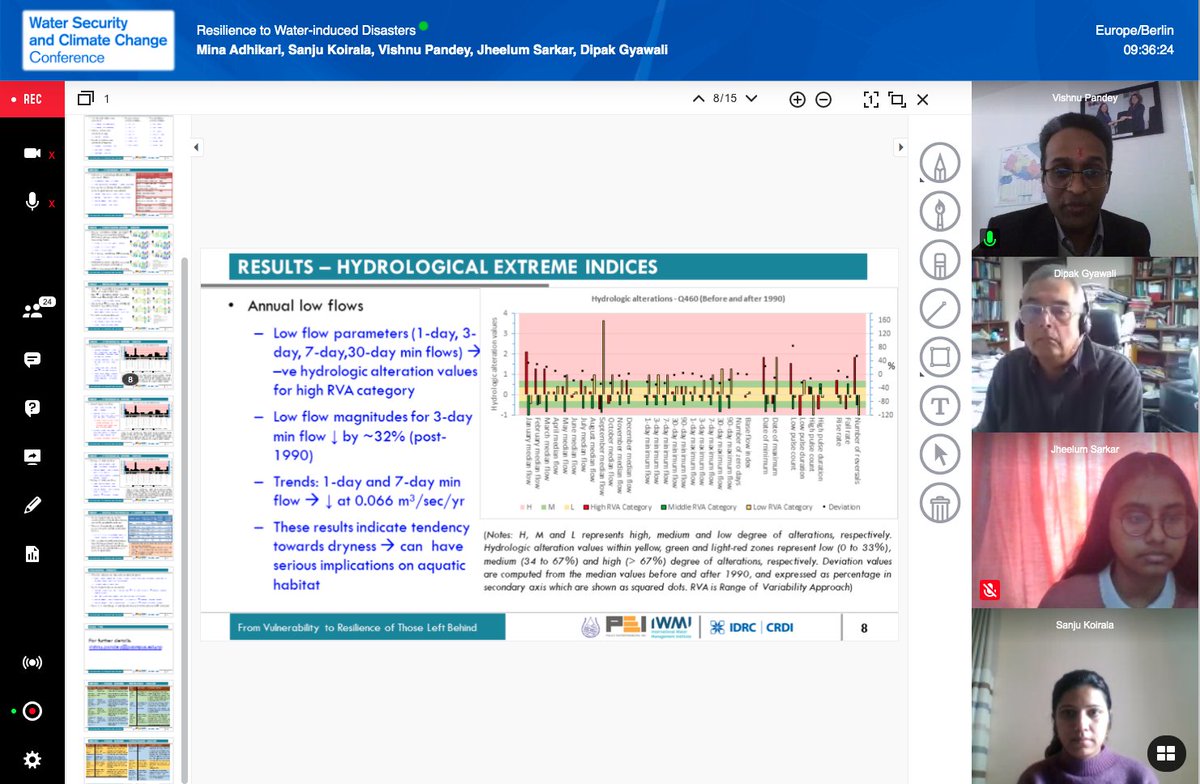Open the 'For further details' slide thumbnail

point(129,648)
